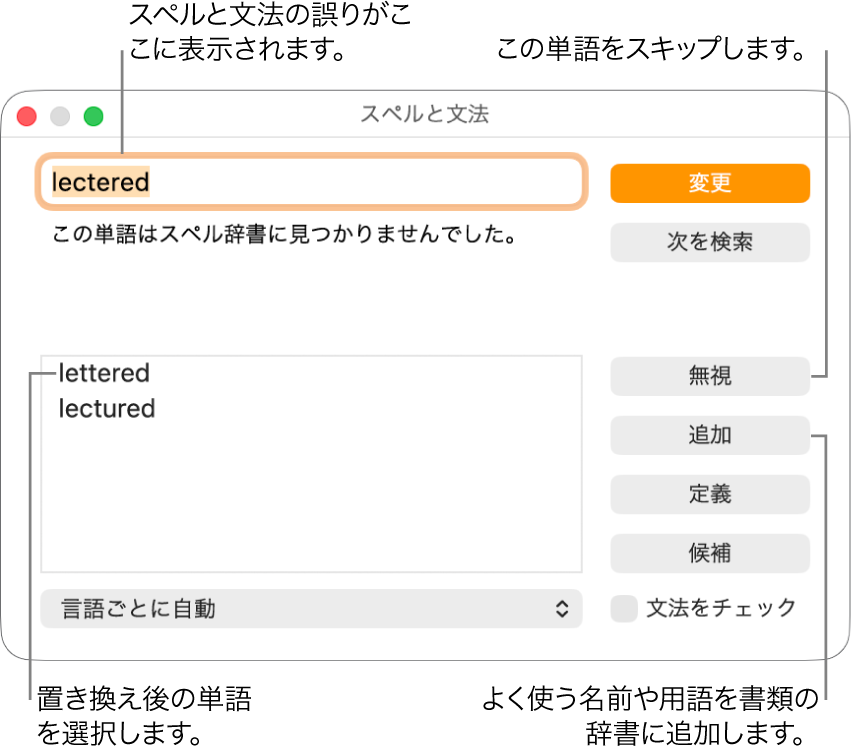Viewport: 851px width, 753px height.
Task: Minimize the window using the yellow button
Action: click(x=60, y=116)
